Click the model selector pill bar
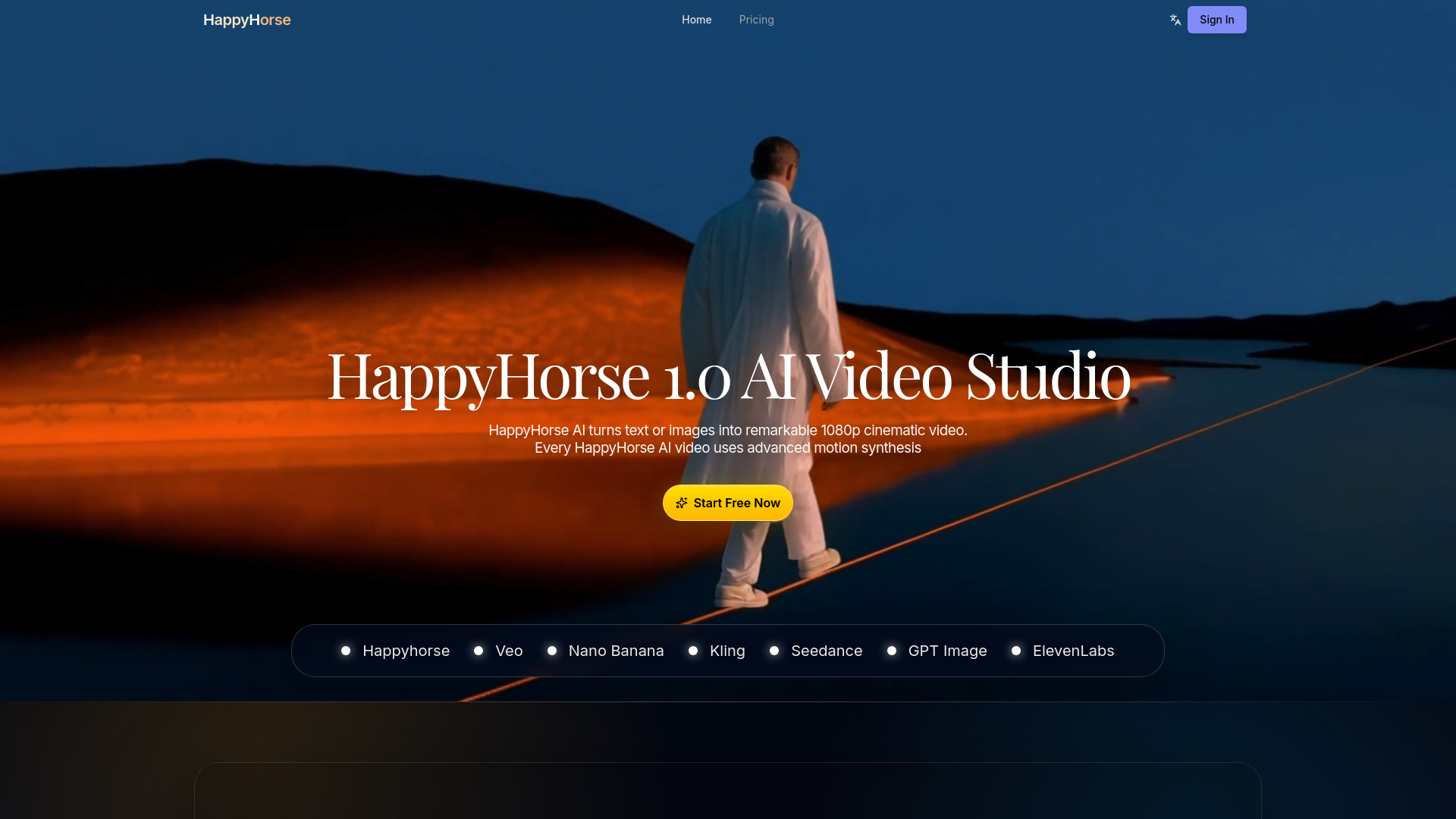 728,650
